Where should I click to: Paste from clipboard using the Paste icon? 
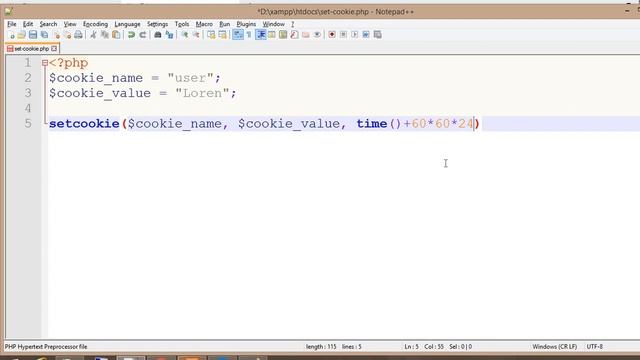point(116,35)
